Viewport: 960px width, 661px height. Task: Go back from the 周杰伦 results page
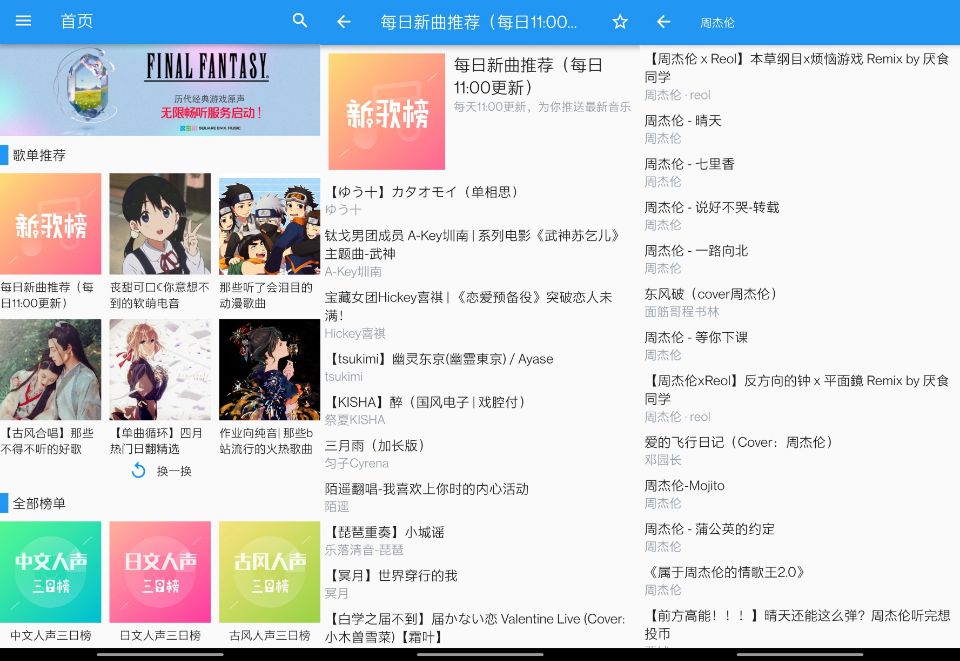point(663,21)
